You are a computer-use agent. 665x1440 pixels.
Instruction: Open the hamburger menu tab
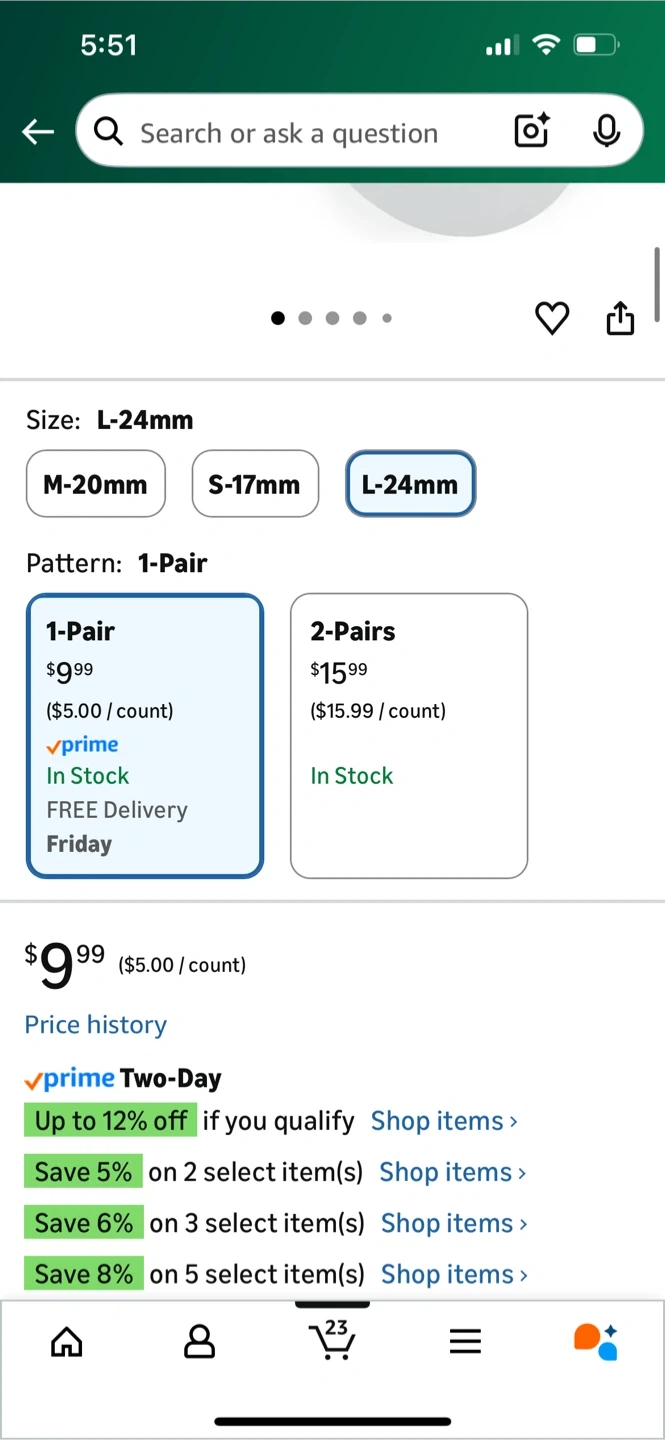[465, 1342]
